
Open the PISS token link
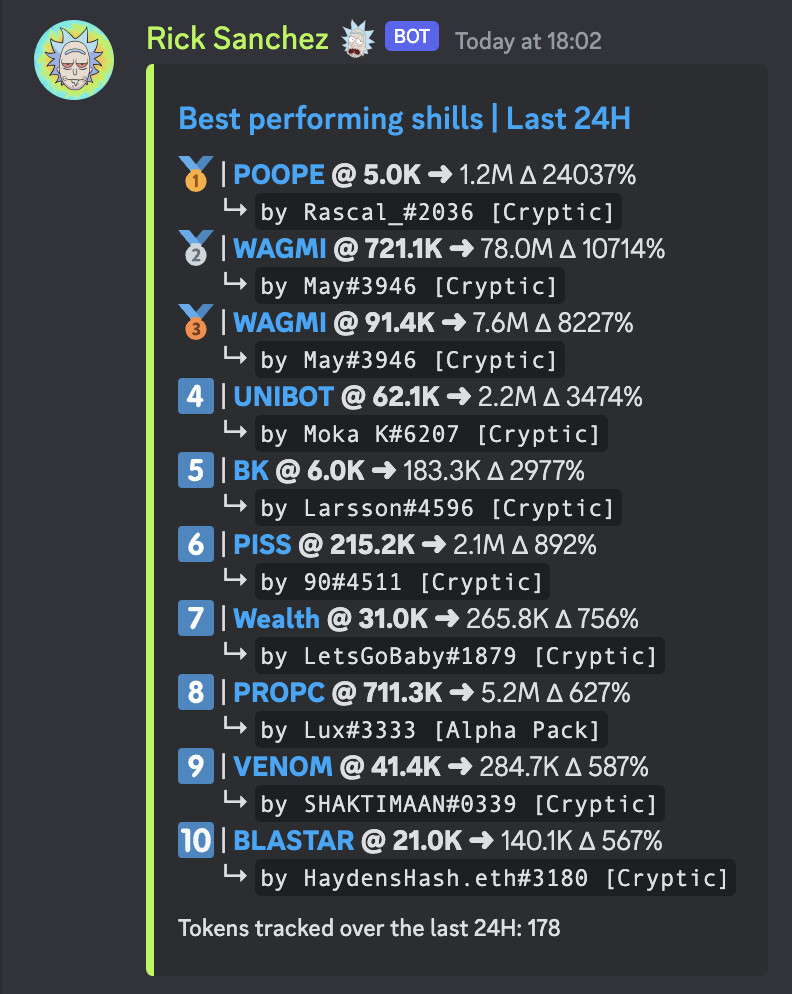263,545
